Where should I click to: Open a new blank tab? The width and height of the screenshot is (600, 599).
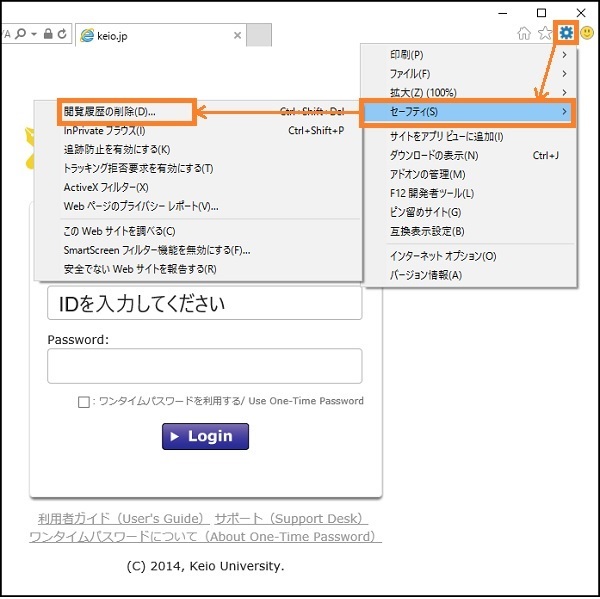tap(259, 36)
